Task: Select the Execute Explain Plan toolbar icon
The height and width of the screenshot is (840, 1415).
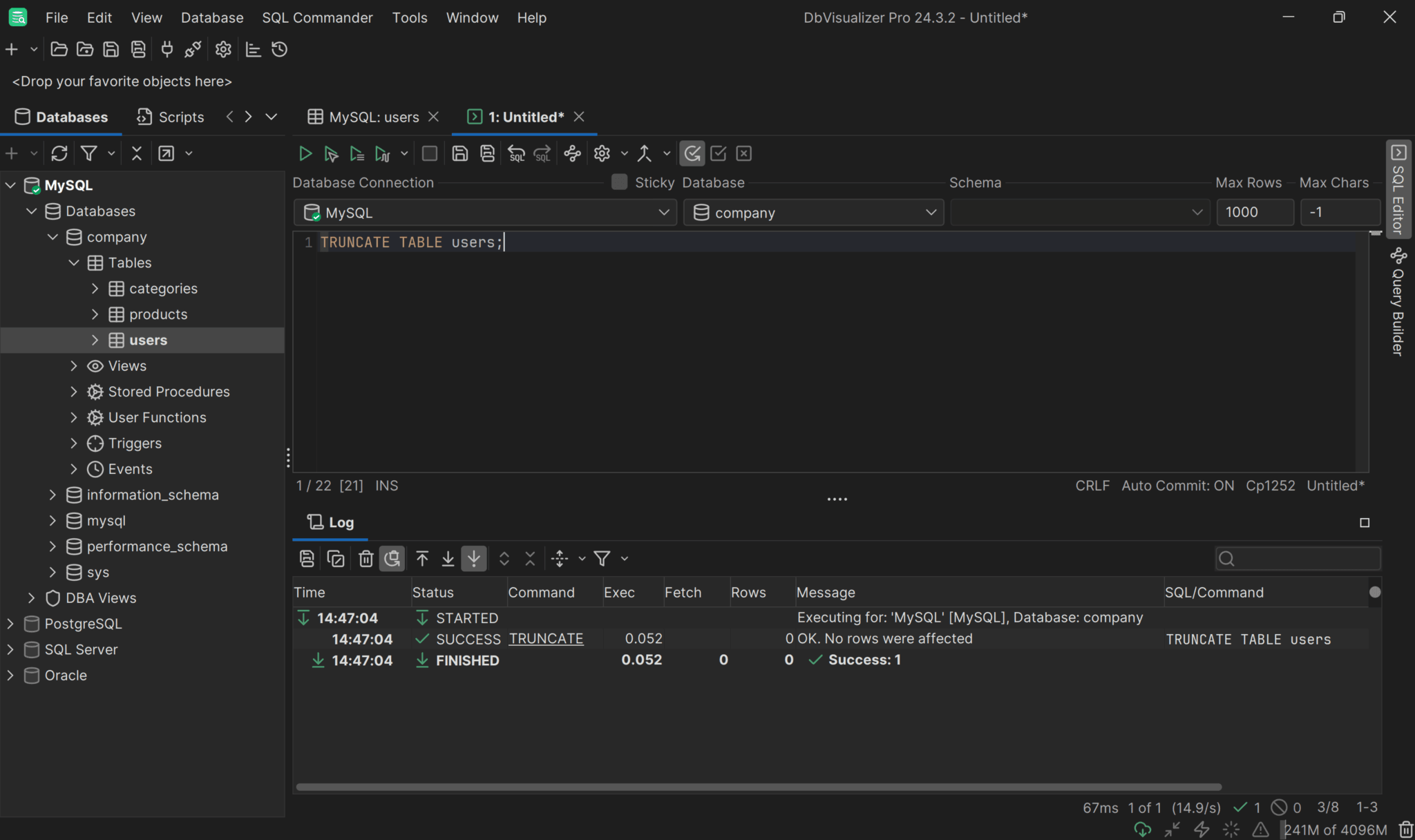Action: (x=383, y=153)
